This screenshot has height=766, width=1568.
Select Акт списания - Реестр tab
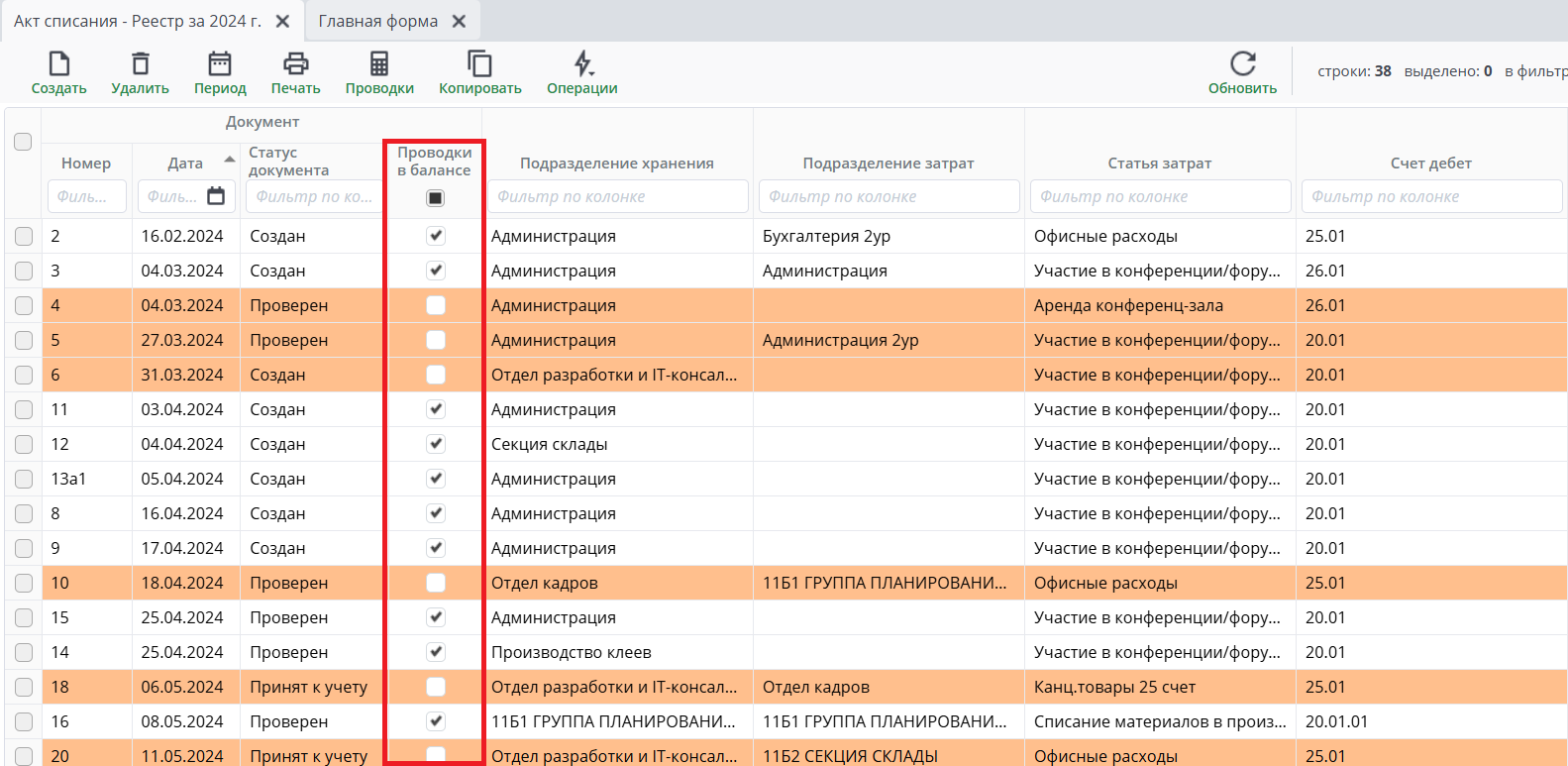click(x=138, y=22)
